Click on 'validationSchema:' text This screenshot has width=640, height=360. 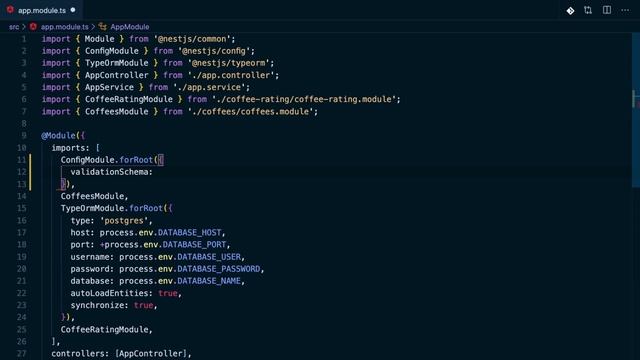click(111, 172)
